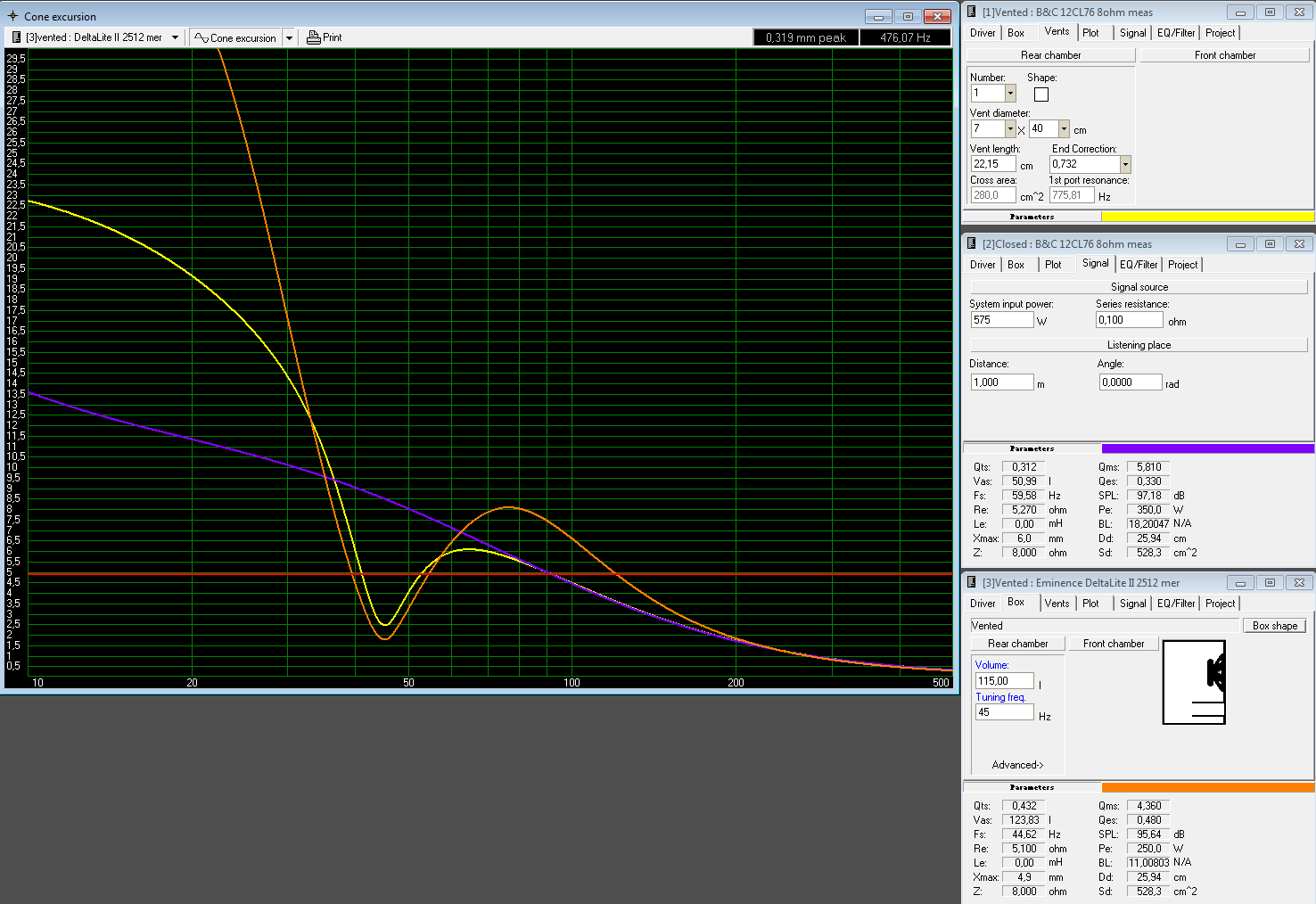Click the System input power field

click(1002, 320)
